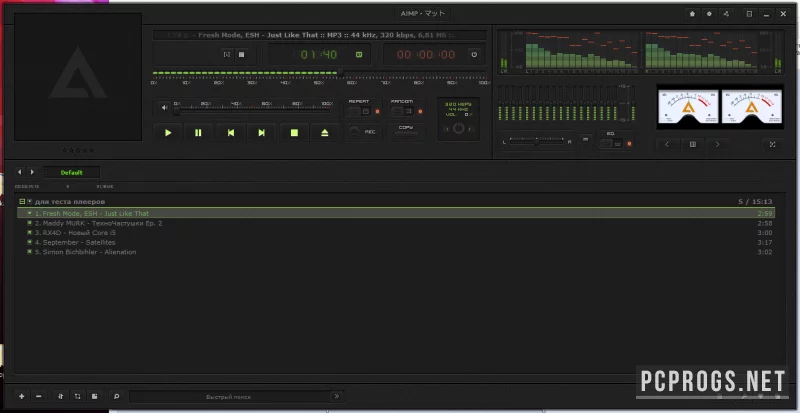Mute audio via the speaker icon
The image size is (800, 413).
tap(164, 108)
